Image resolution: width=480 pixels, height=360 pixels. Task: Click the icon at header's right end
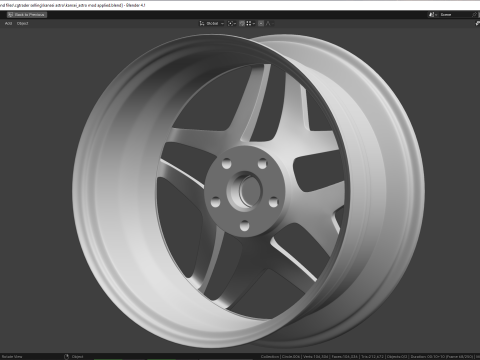coord(477,23)
